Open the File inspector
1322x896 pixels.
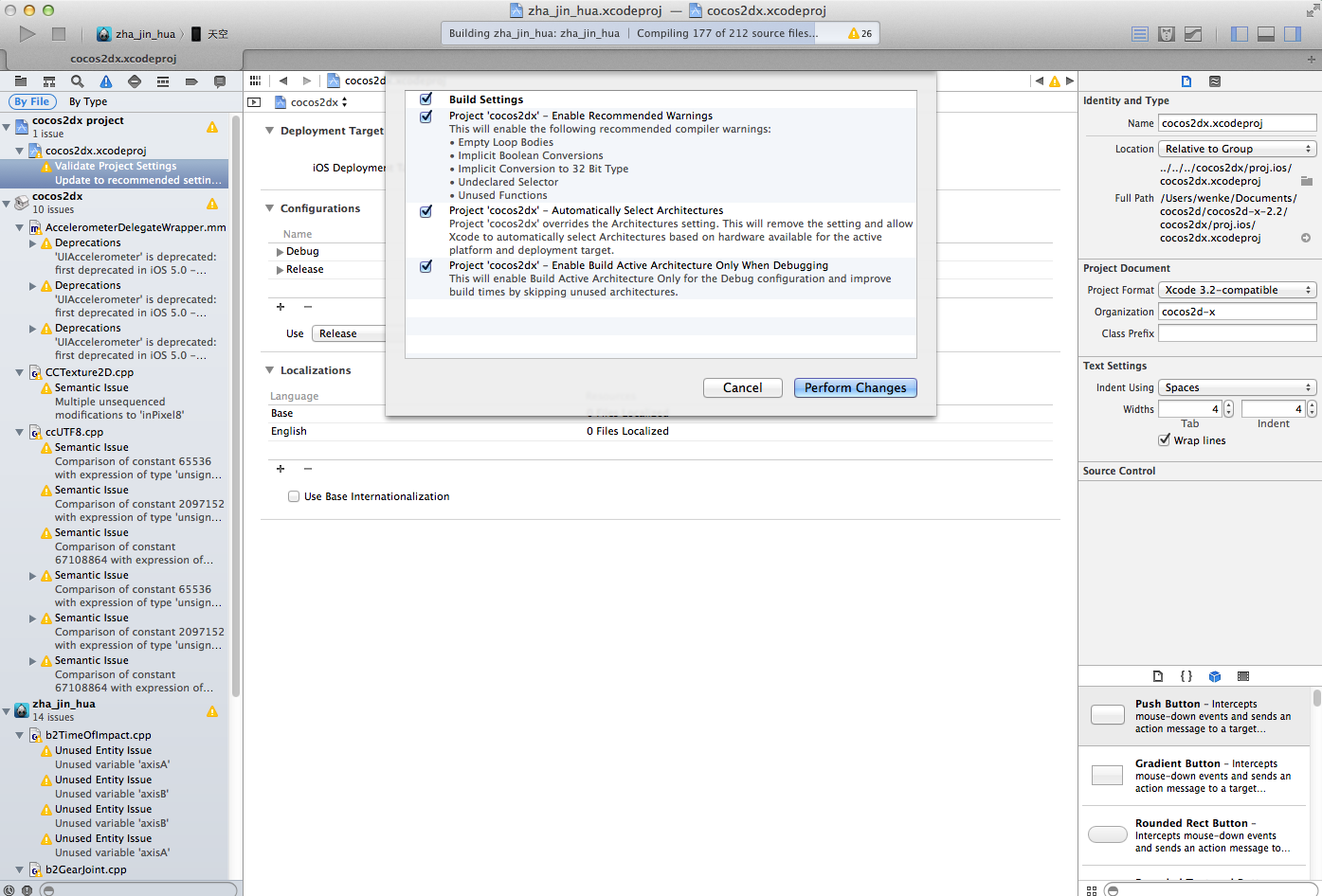[1186, 81]
